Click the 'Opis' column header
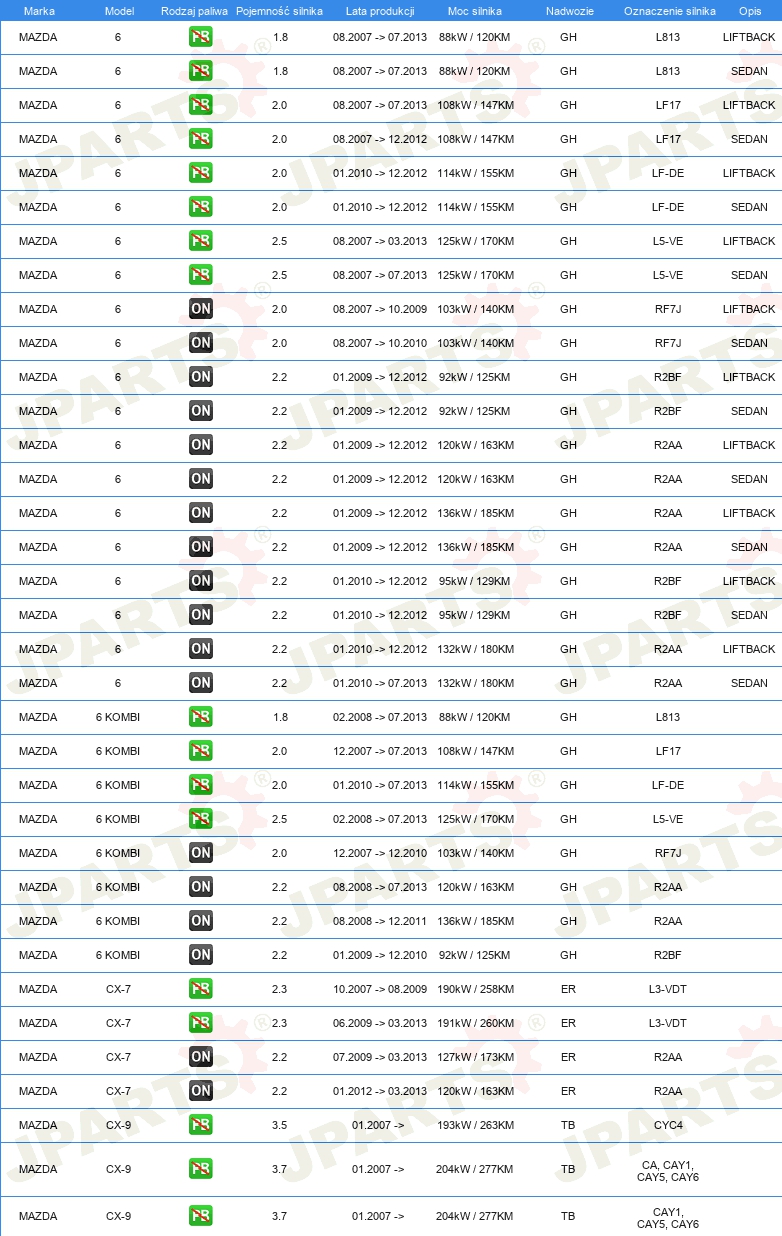This screenshot has height=1236, width=782. (x=750, y=11)
